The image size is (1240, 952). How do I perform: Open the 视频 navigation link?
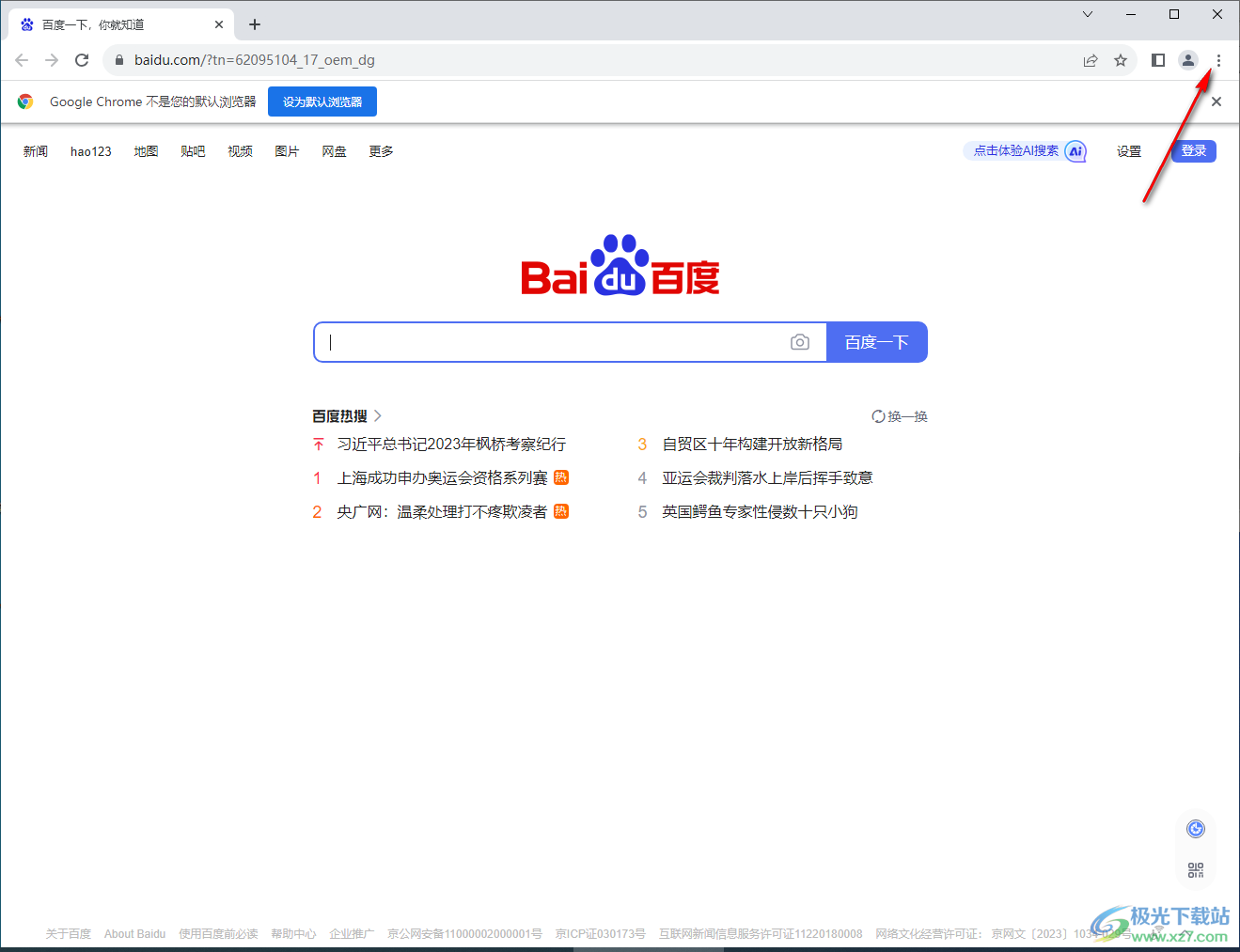click(x=240, y=151)
